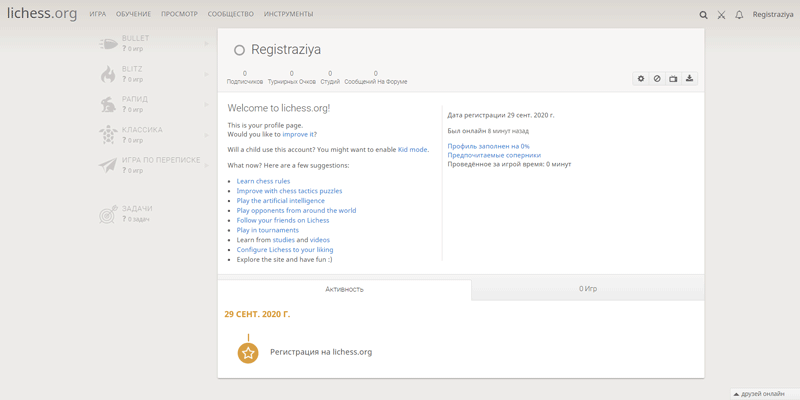Click the puzzles target icon

[x=108, y=215]
